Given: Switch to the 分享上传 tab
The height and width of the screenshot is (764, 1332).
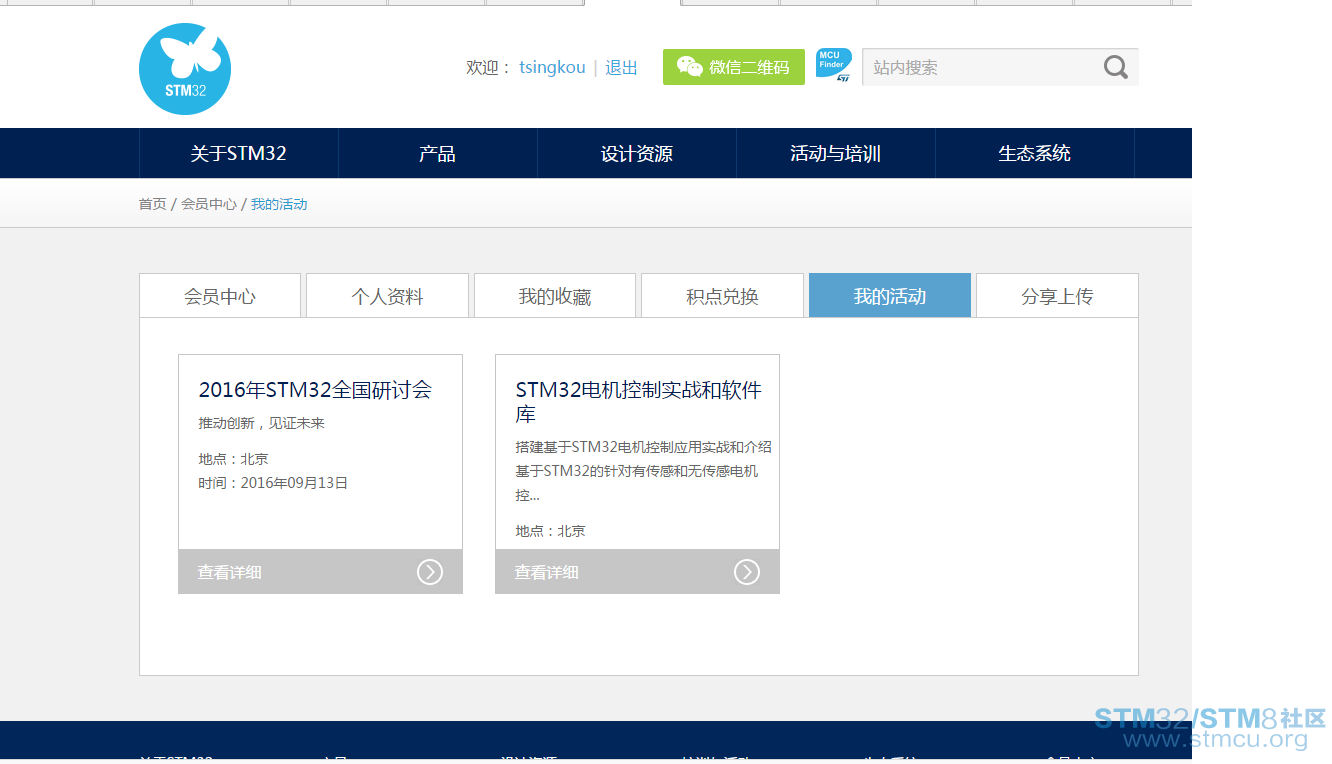Looking at the screenshot, I should click(x=1057, y=296).
